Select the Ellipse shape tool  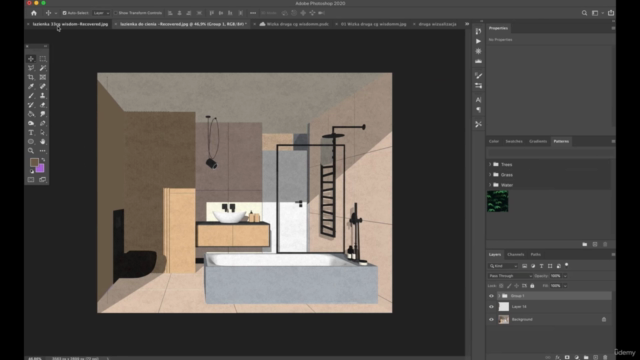[31, 142]
